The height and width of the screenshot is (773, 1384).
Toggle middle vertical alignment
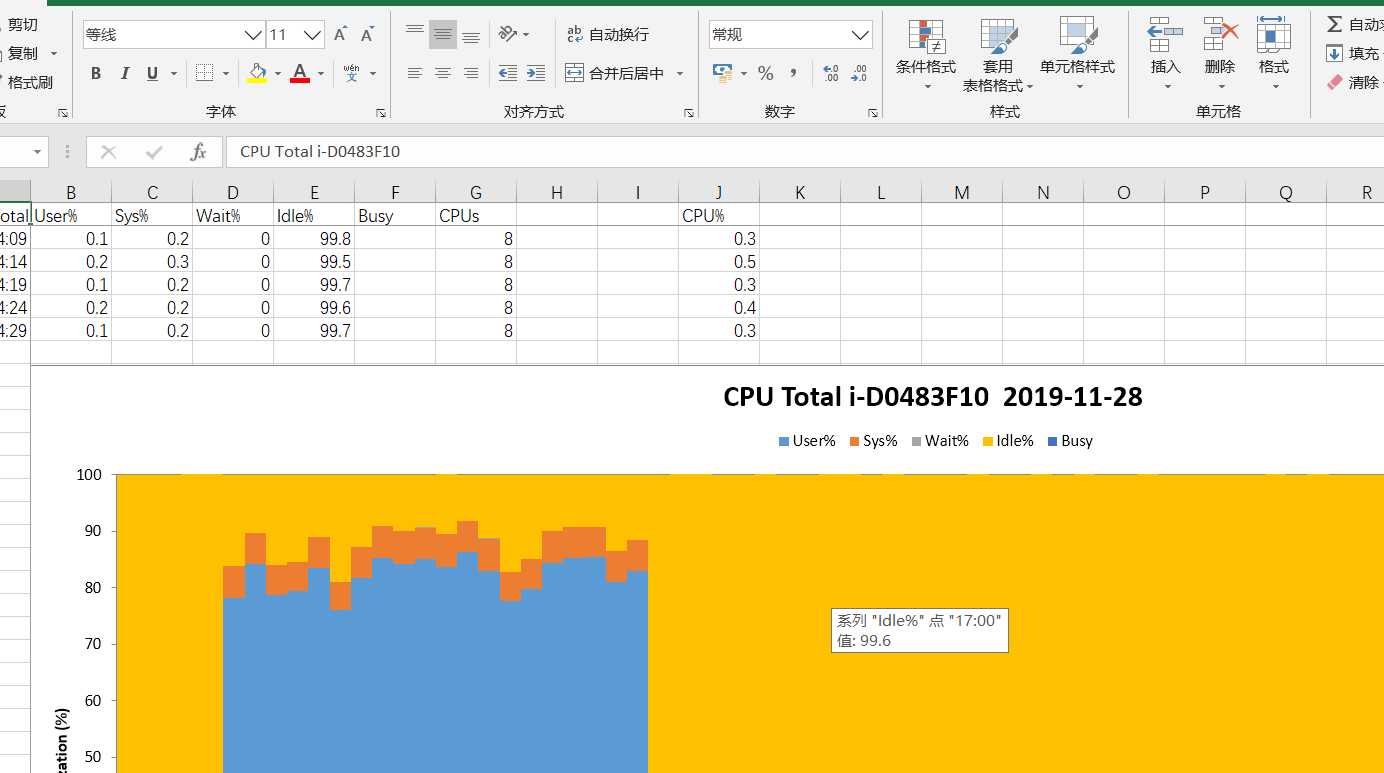[443, 35]
